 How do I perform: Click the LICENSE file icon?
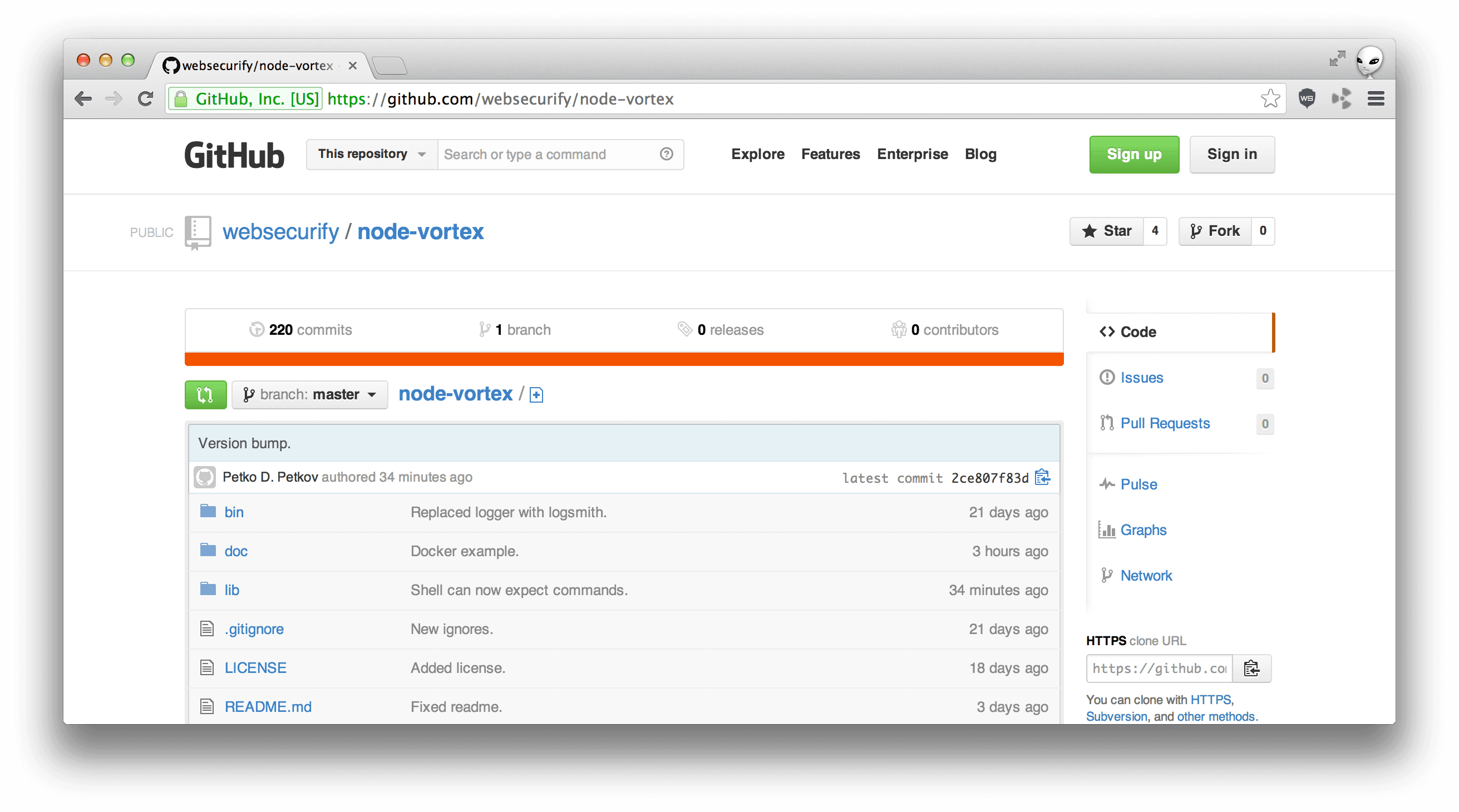point(207,667)
